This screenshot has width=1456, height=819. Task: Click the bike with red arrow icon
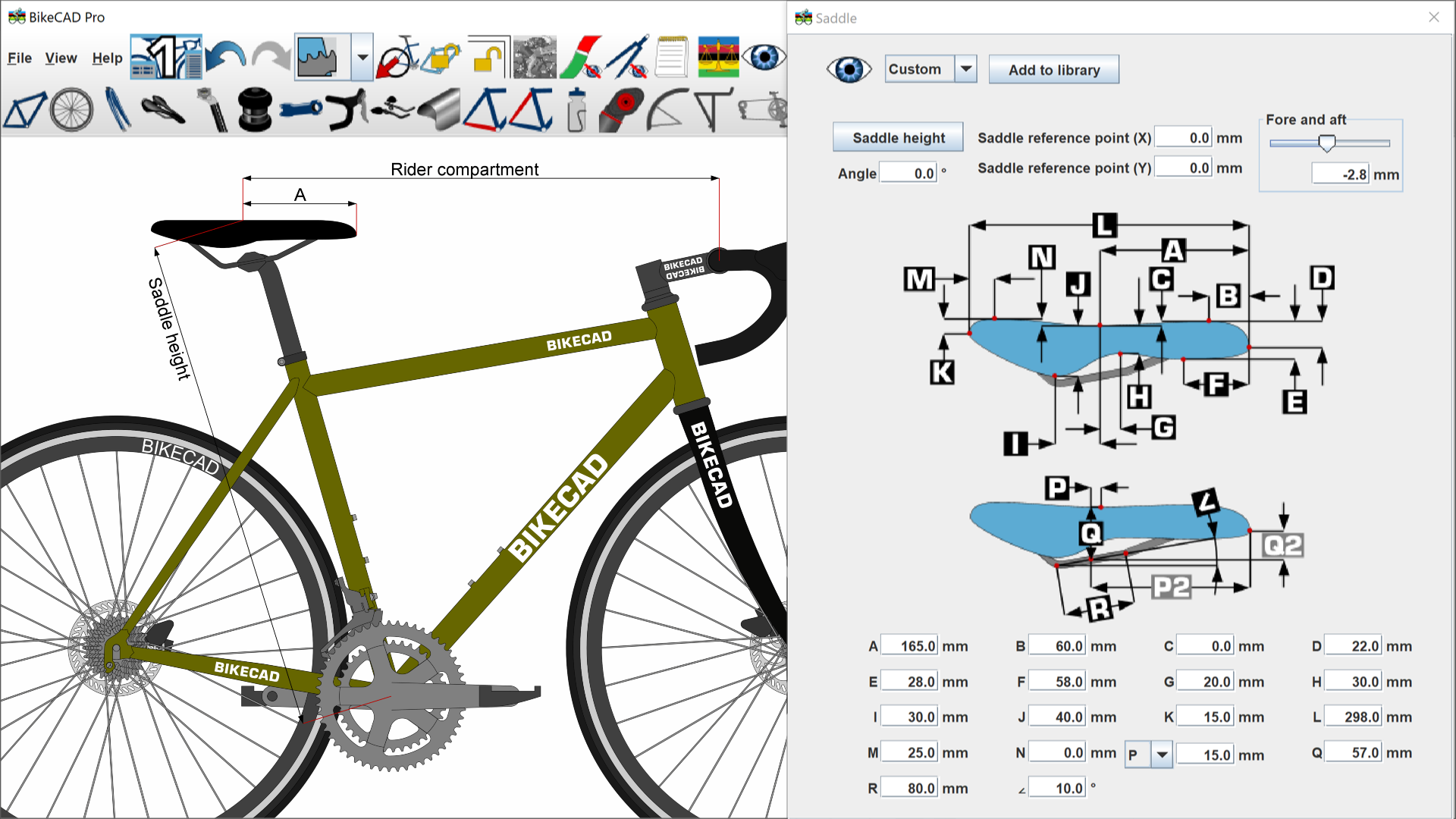tap(398, 57)
